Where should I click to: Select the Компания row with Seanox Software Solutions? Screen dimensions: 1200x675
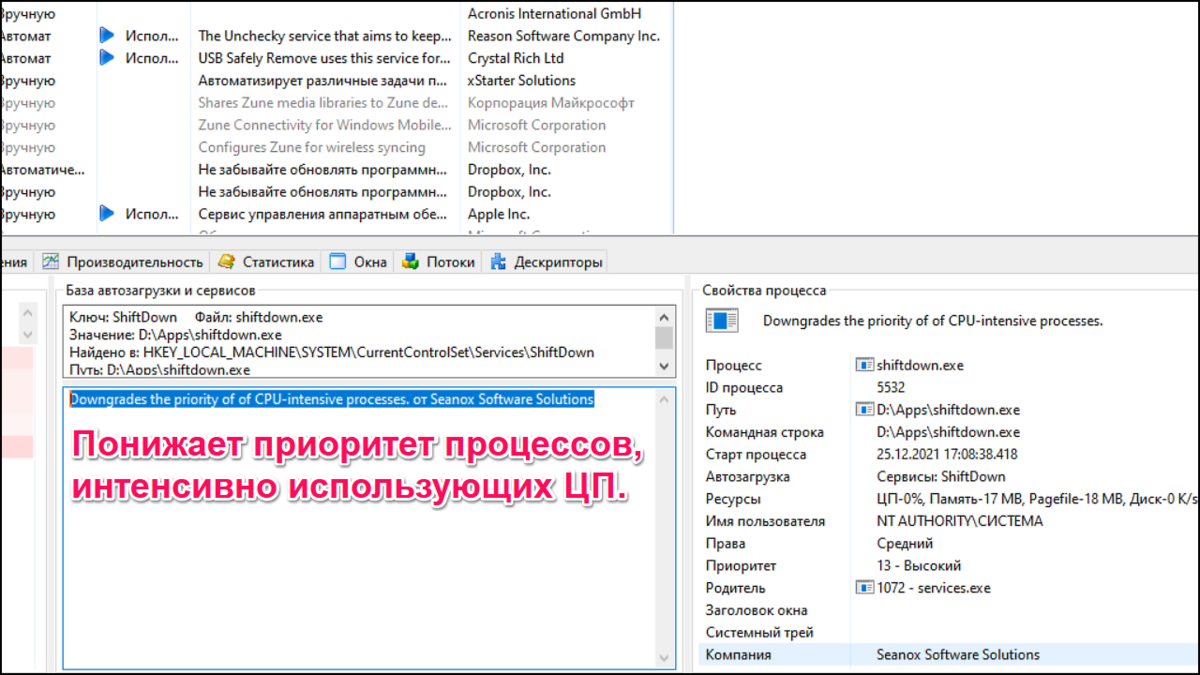[x=949, y=655]
